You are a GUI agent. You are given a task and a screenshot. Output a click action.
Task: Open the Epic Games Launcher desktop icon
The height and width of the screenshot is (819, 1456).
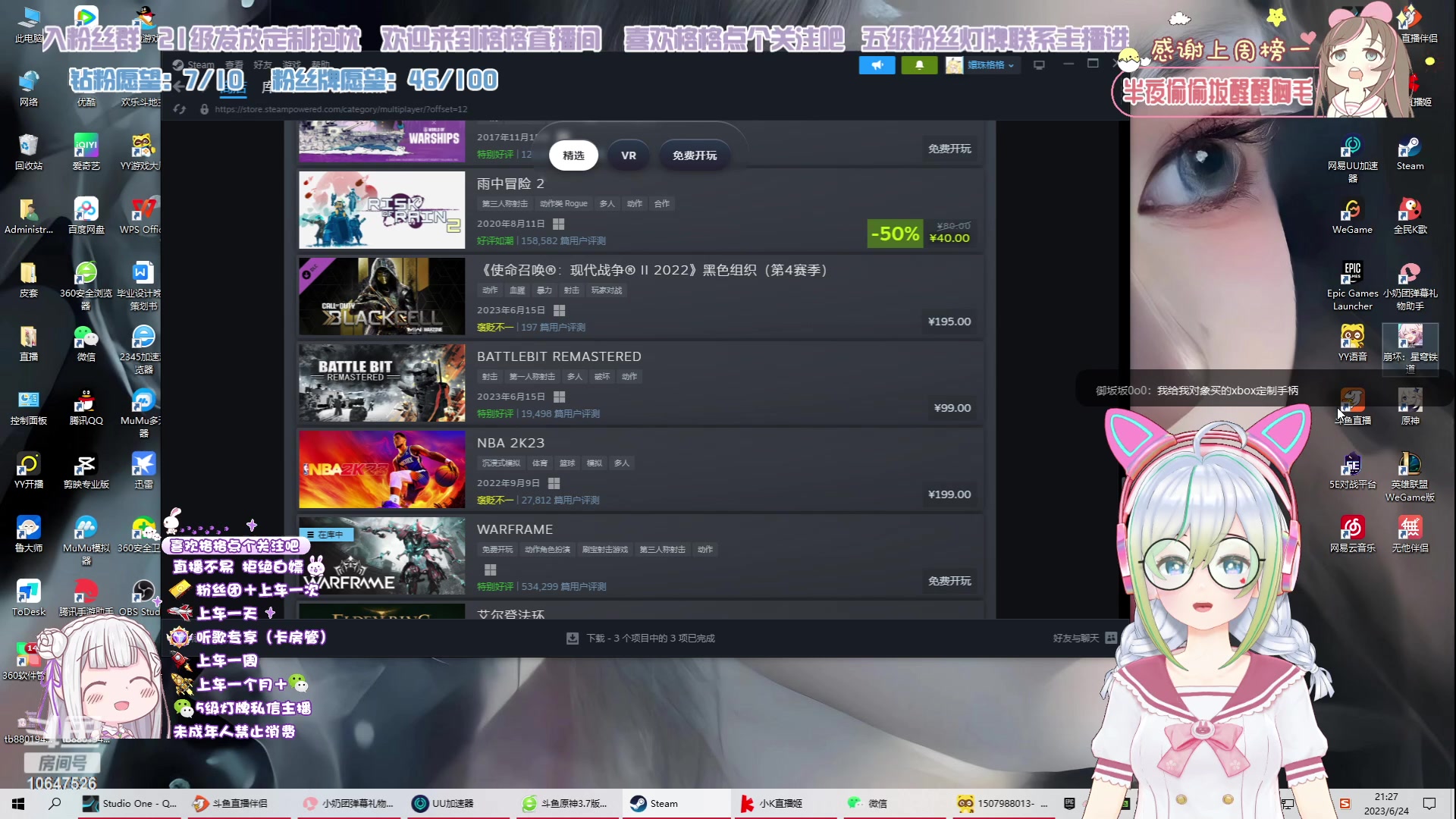1352,286
